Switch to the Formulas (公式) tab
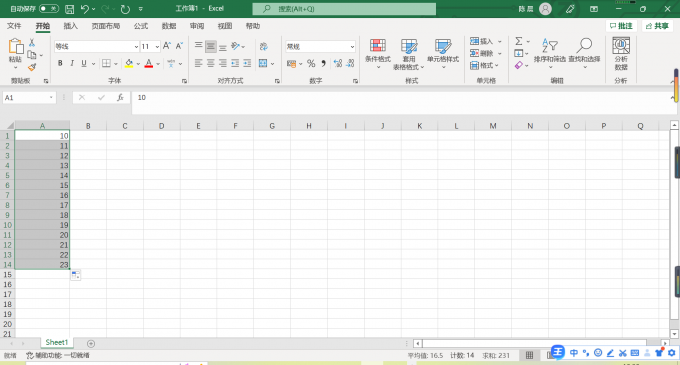 [141, 26]
